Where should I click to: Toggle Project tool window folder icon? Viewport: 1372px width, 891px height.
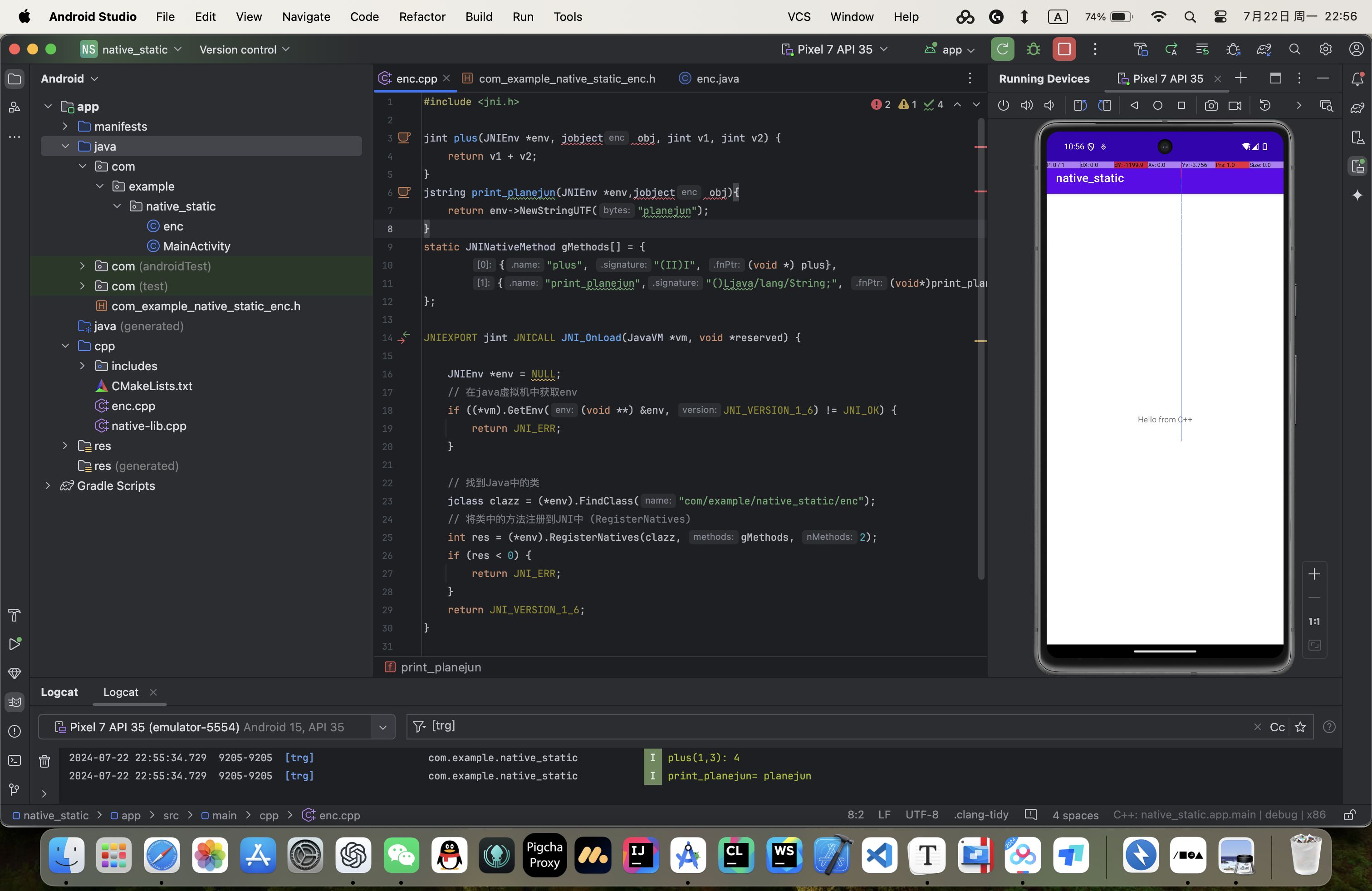(x=15, y=79)
